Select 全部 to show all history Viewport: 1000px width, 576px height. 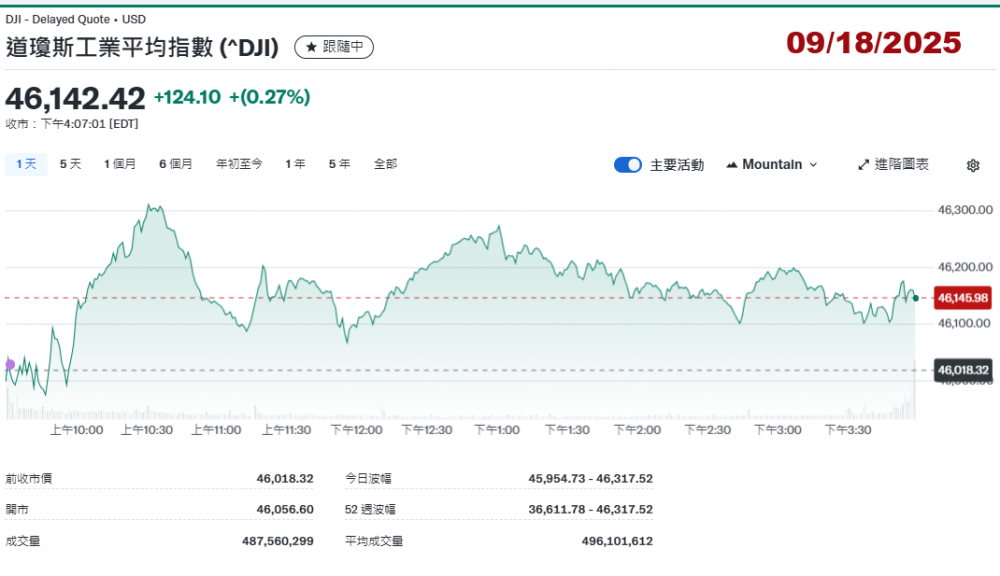pyautogui.click(x=385, y=164)
